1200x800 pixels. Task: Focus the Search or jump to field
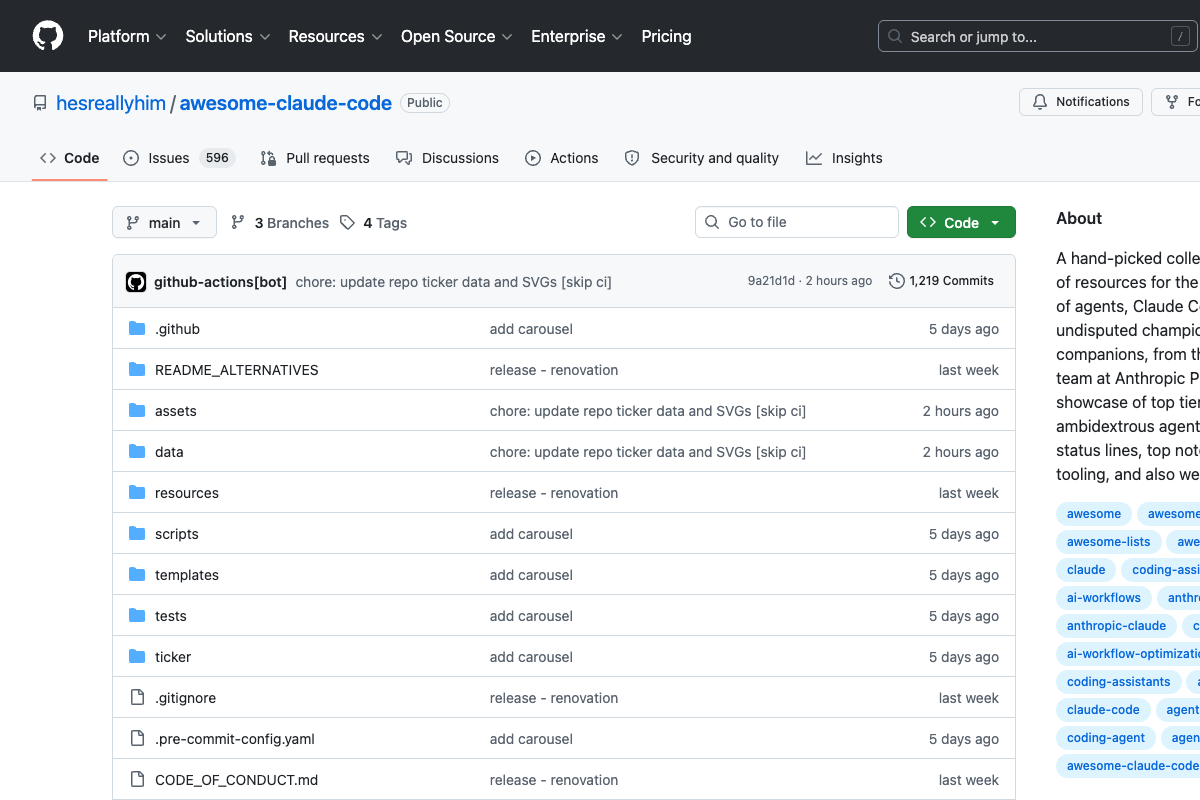(1037, 37)
